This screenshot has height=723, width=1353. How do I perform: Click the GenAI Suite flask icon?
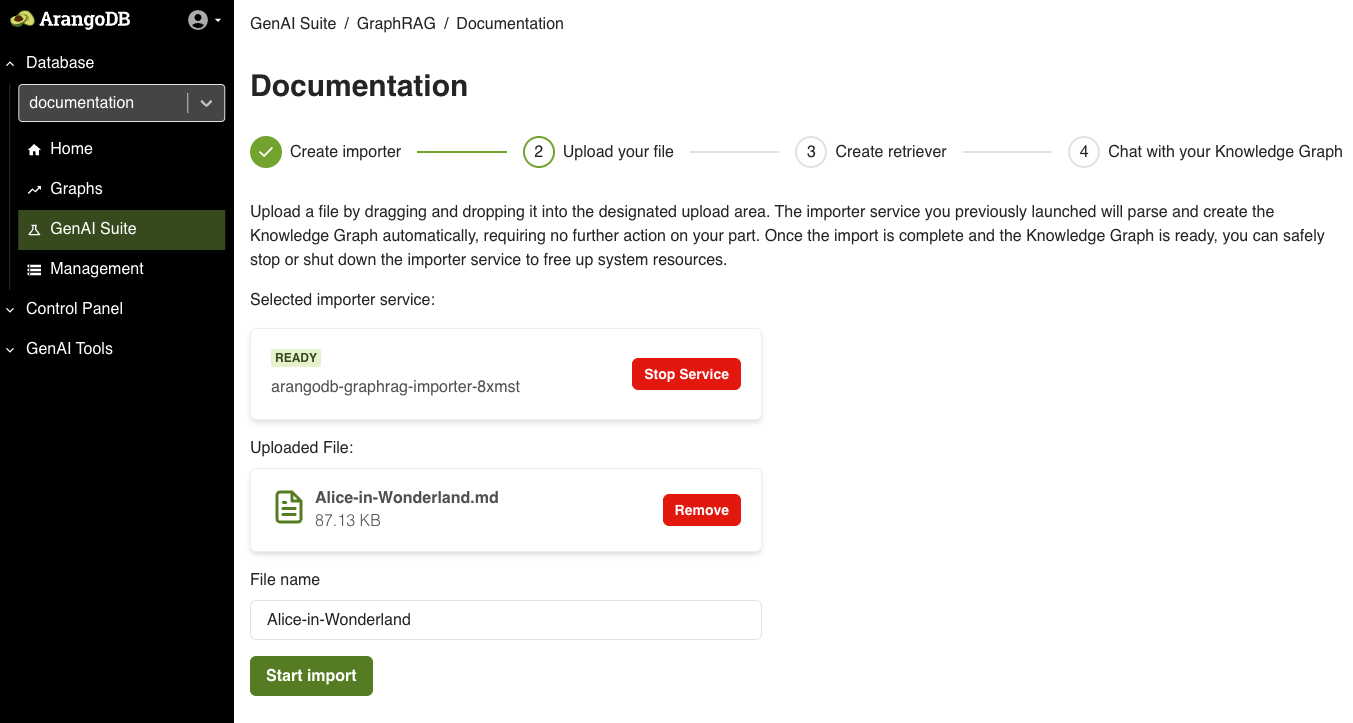click(x=34, y=229)
